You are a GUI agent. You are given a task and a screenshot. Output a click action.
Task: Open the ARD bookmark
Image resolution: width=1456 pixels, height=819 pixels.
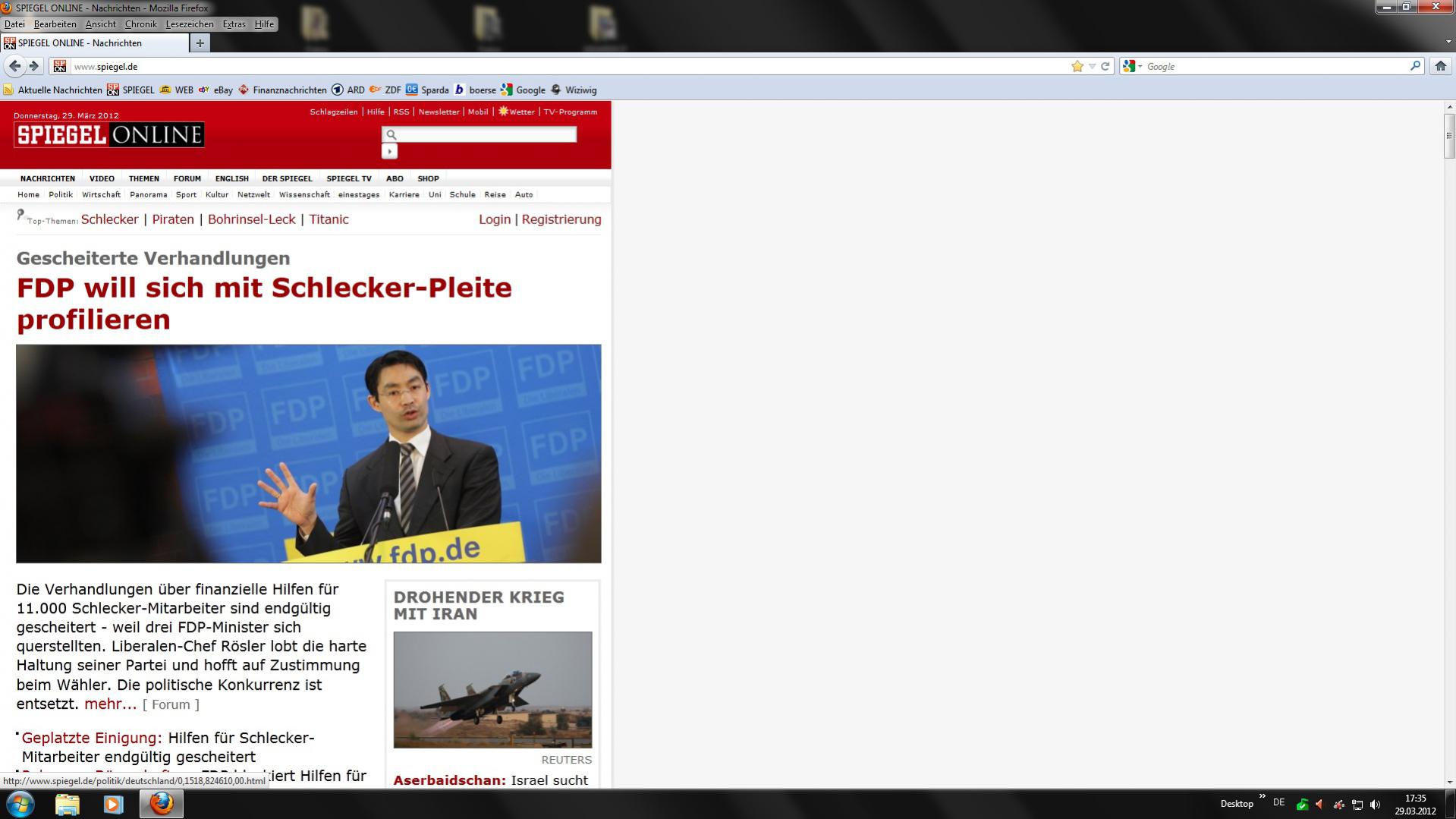347,90
